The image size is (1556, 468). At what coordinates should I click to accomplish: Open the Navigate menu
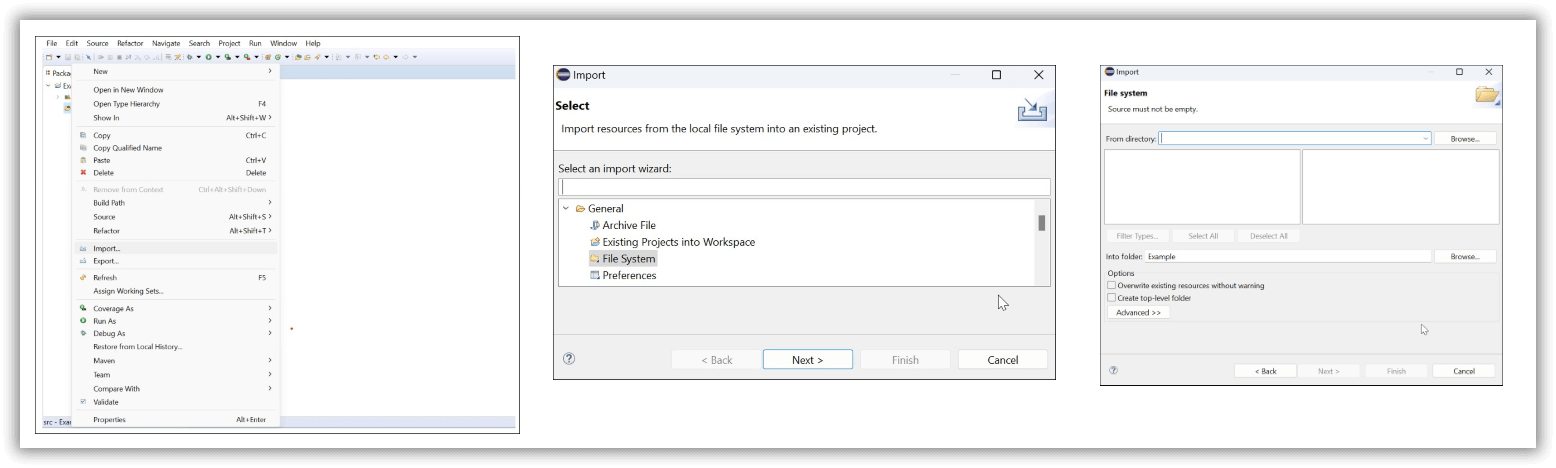[167, 43]
